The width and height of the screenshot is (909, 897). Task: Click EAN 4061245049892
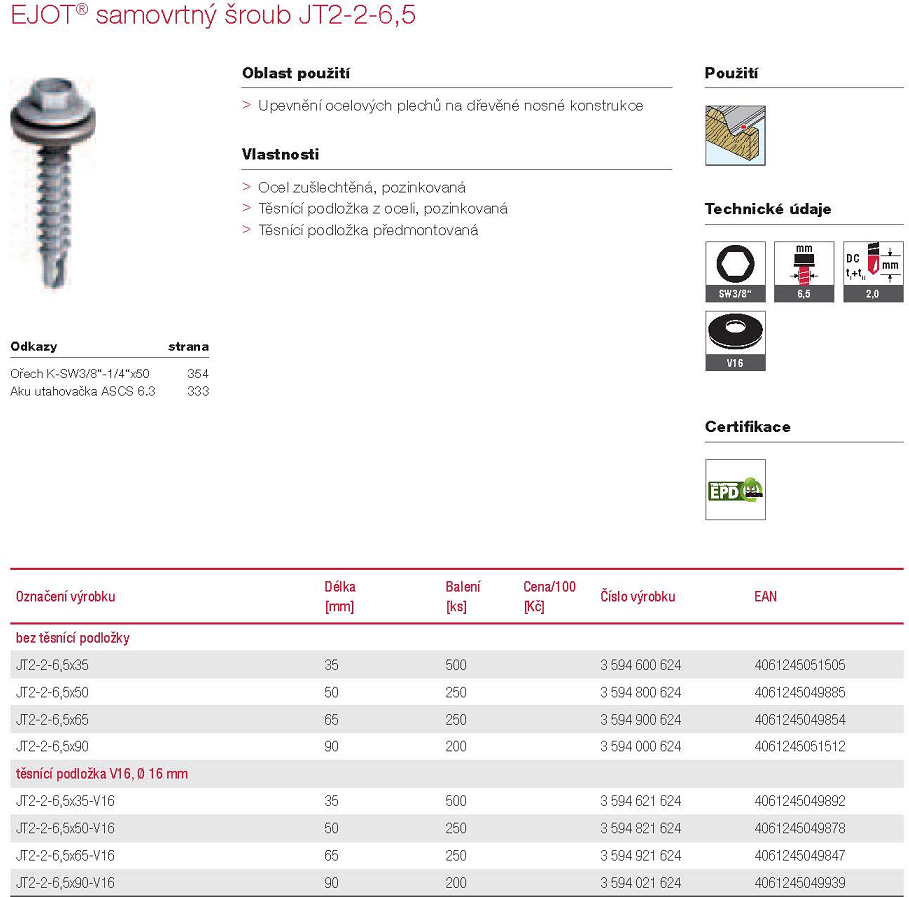coord(800,801)
